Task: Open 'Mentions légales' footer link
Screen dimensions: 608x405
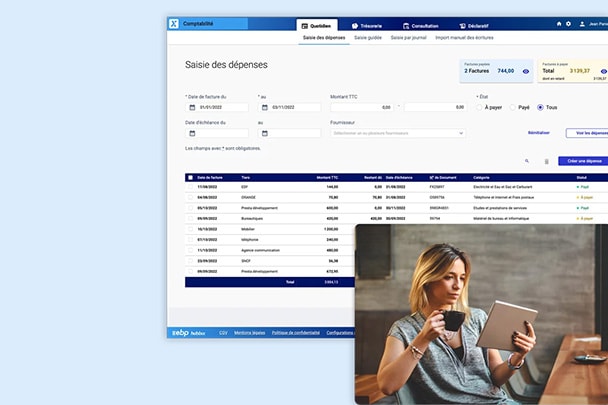Action: click(249, 333)
